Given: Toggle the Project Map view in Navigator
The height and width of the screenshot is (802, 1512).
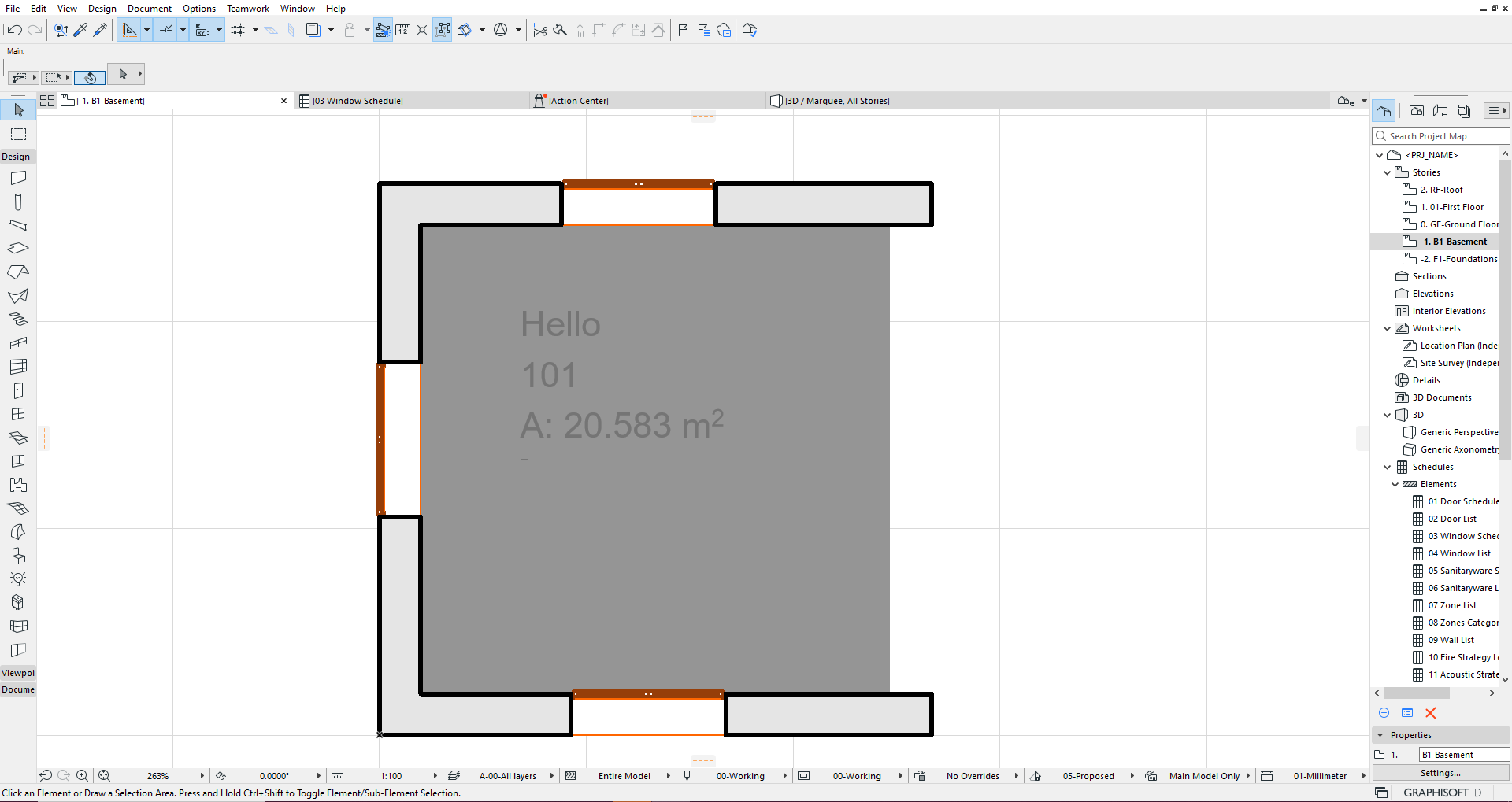Looking at the screenshot, I should [1384, 111].
